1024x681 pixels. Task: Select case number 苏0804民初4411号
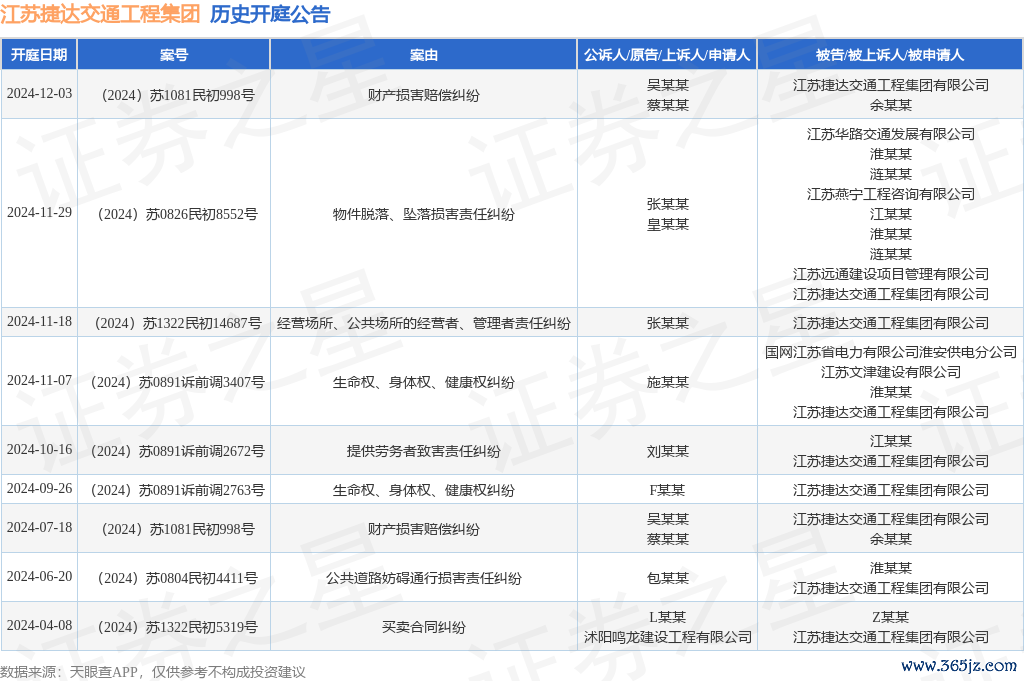pos(177,578)
